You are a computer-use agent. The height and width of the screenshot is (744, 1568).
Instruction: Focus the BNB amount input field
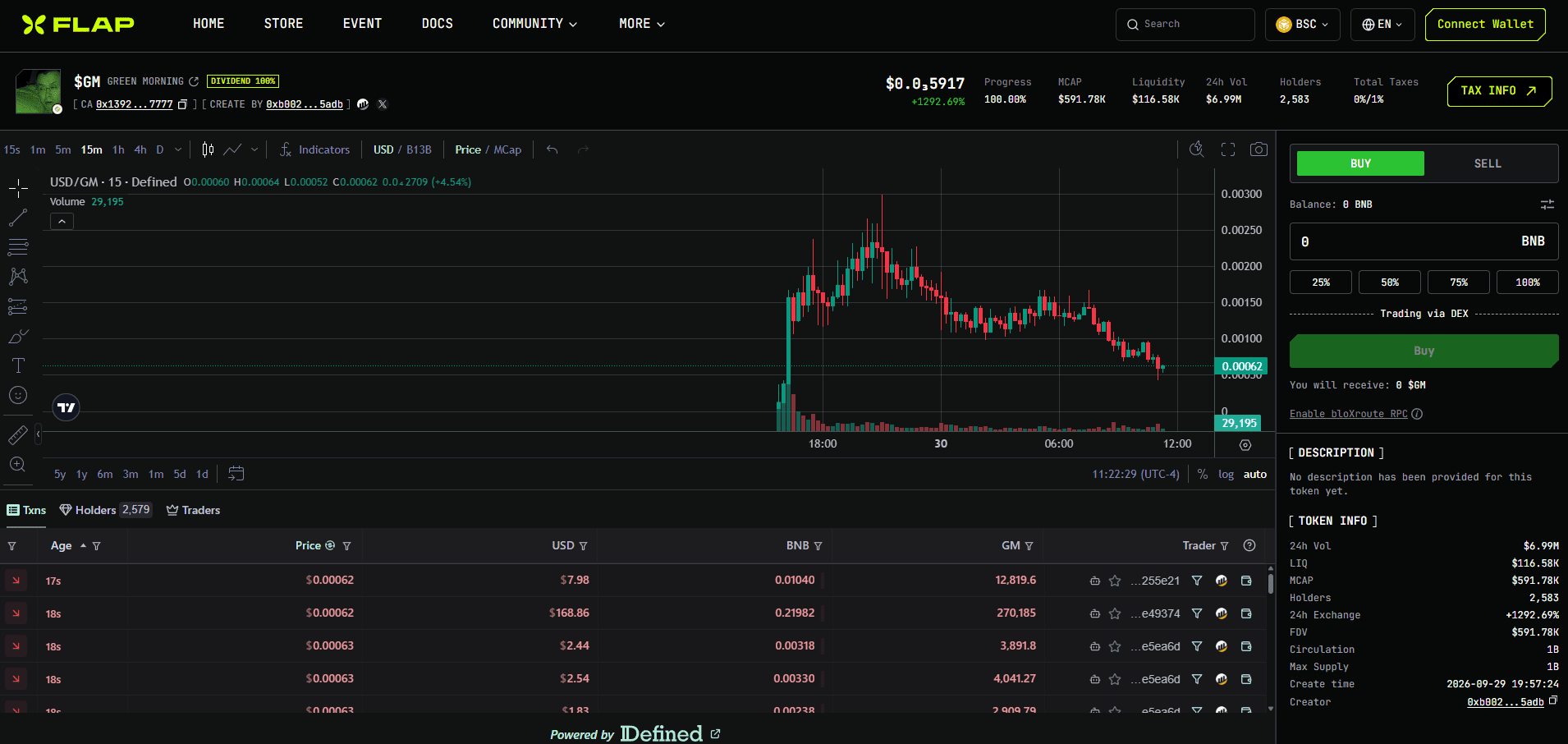(1424, 241)
